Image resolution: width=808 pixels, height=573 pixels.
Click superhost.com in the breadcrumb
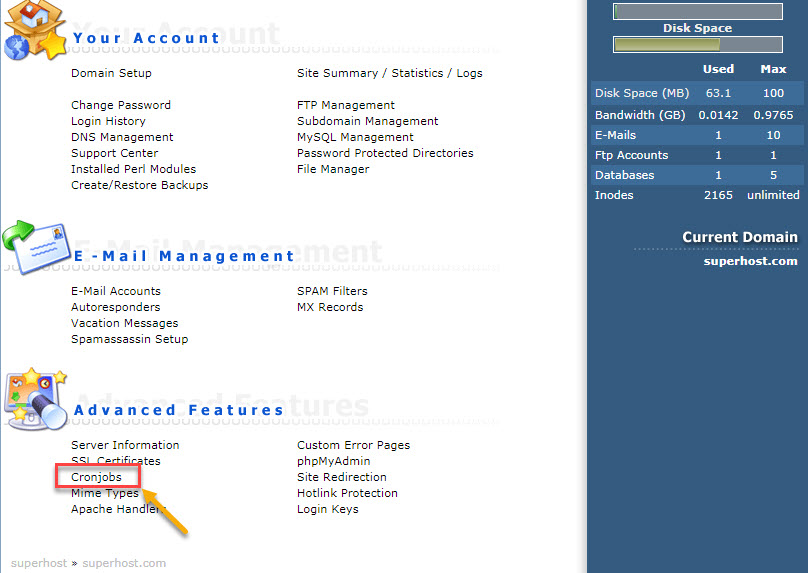tap(124, 563)
